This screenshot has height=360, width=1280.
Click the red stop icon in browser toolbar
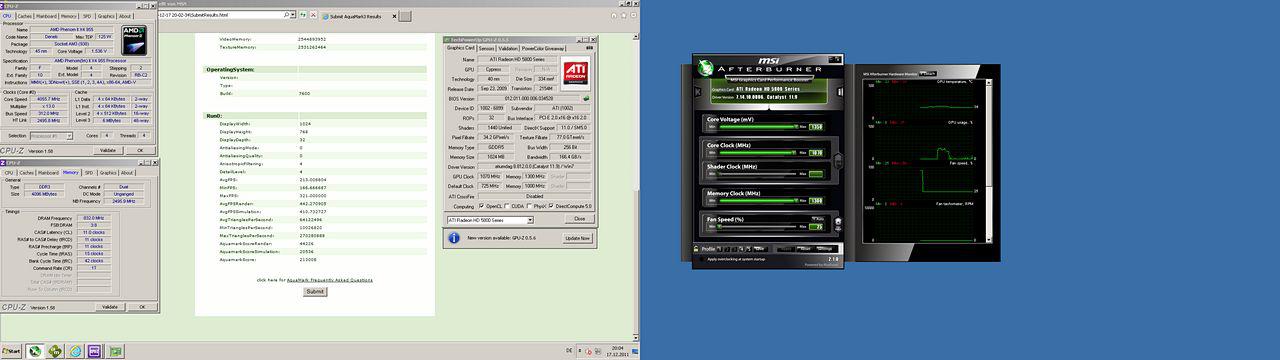[x=313, y=16]
